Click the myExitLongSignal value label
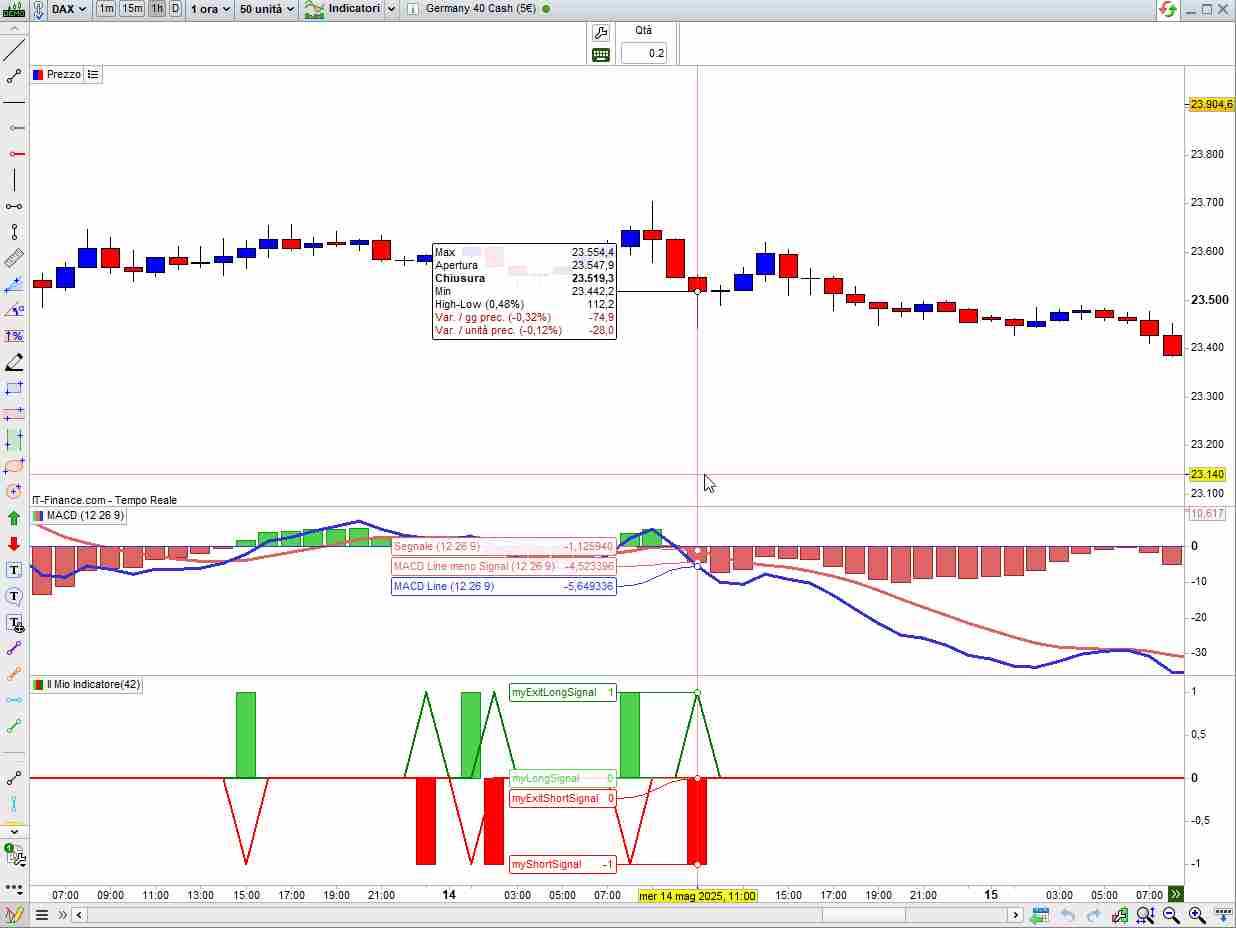This screenshot has height=928, width=1236. (x=563, y=692)
